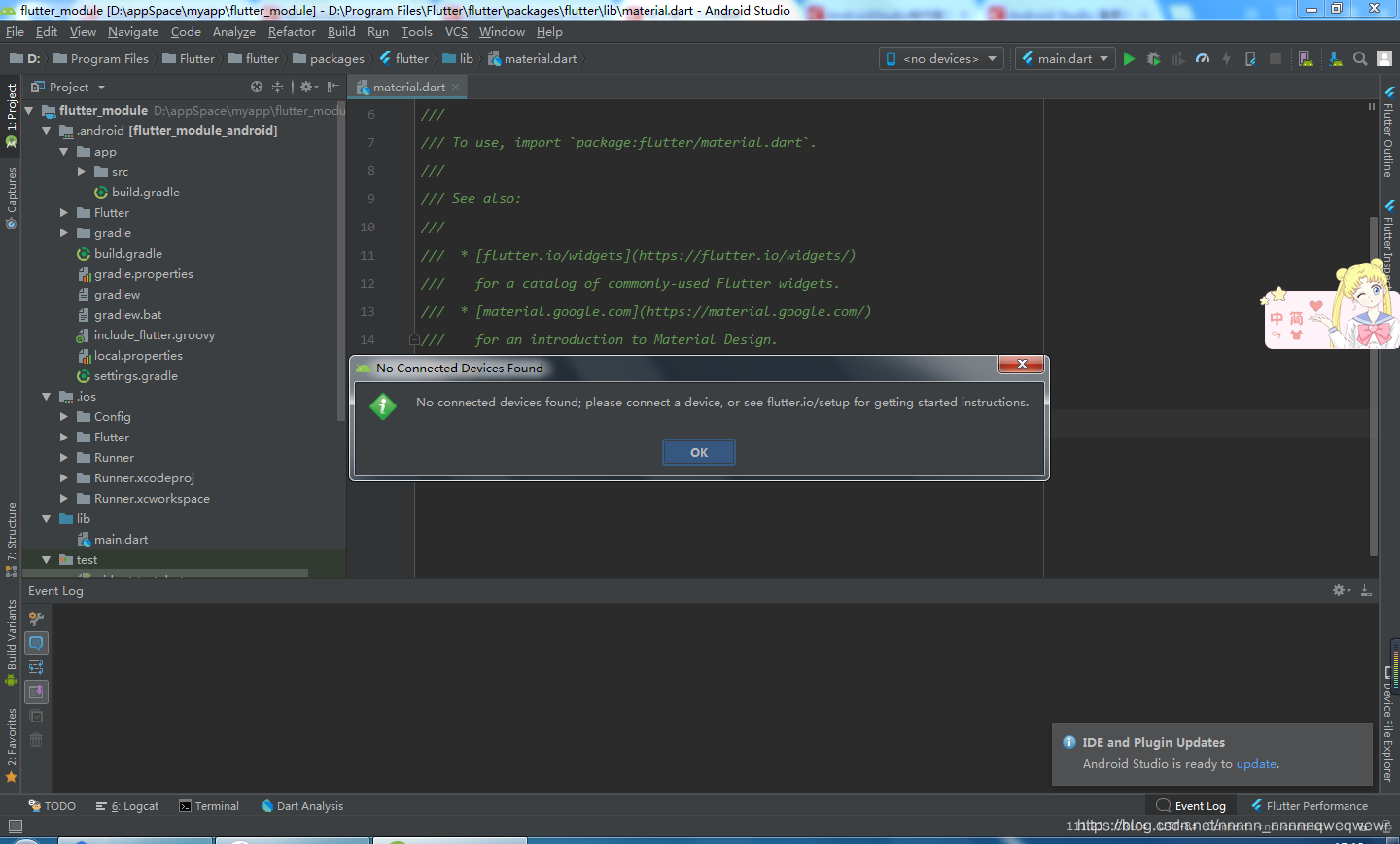Click the Flutter hot reload lightning icon
The height and width of the screenshot is (844, 1400).
pos(1227,58)
